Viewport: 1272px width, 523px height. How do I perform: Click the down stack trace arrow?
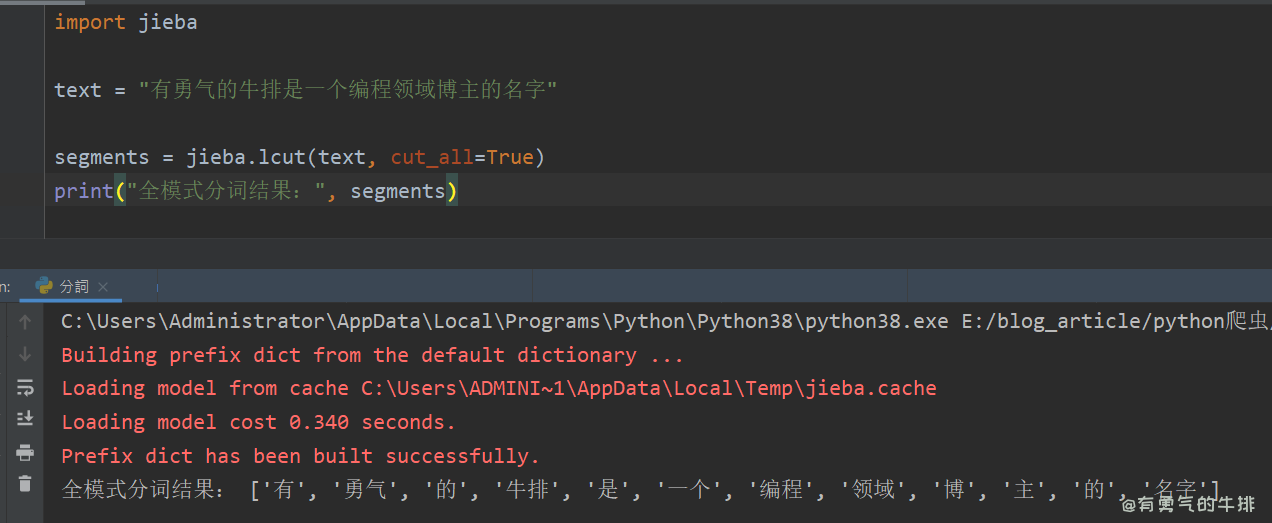[25, 355]
